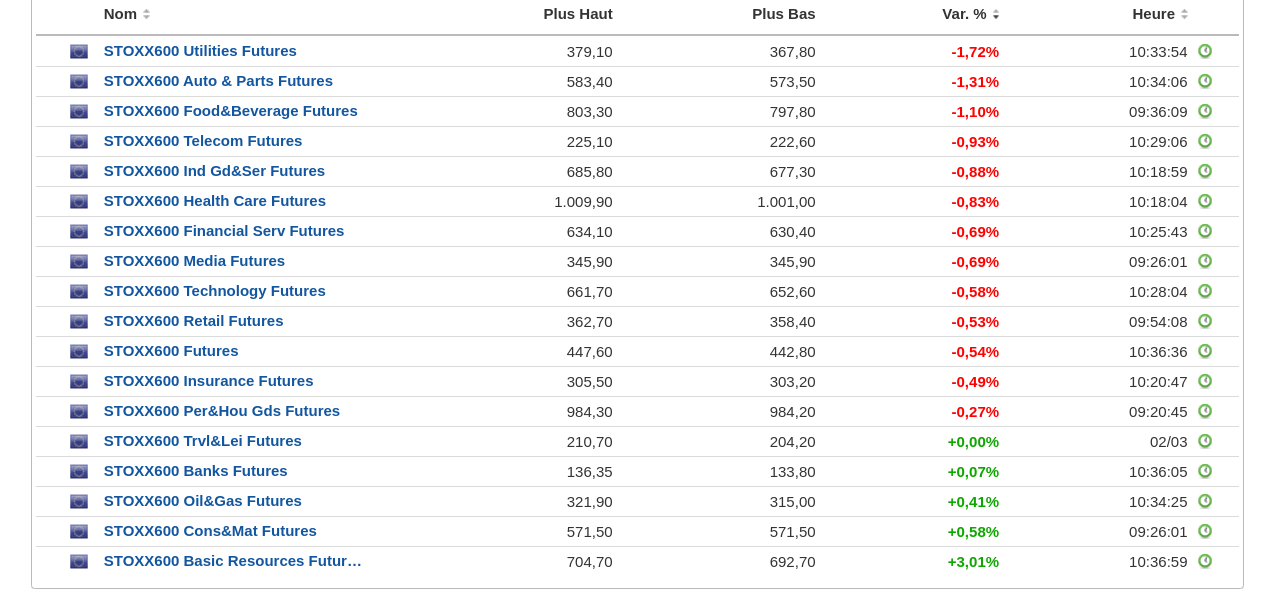Open STOXX600 Auto & Parts Futures link

click(x=218, y=81)
